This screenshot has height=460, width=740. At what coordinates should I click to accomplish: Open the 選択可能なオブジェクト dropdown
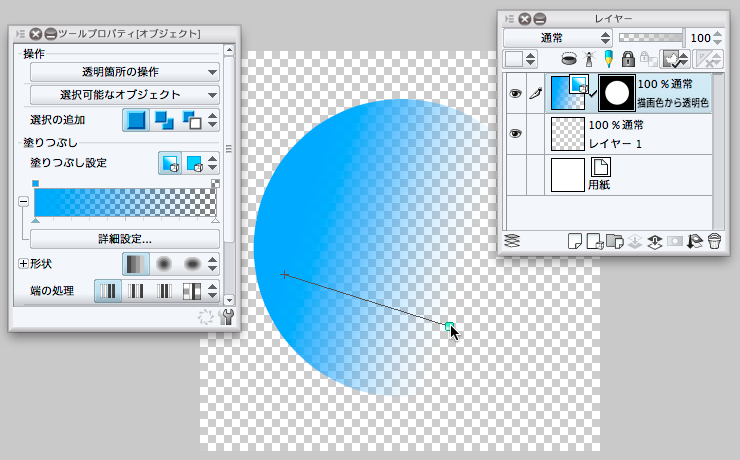tap(125, 95)
